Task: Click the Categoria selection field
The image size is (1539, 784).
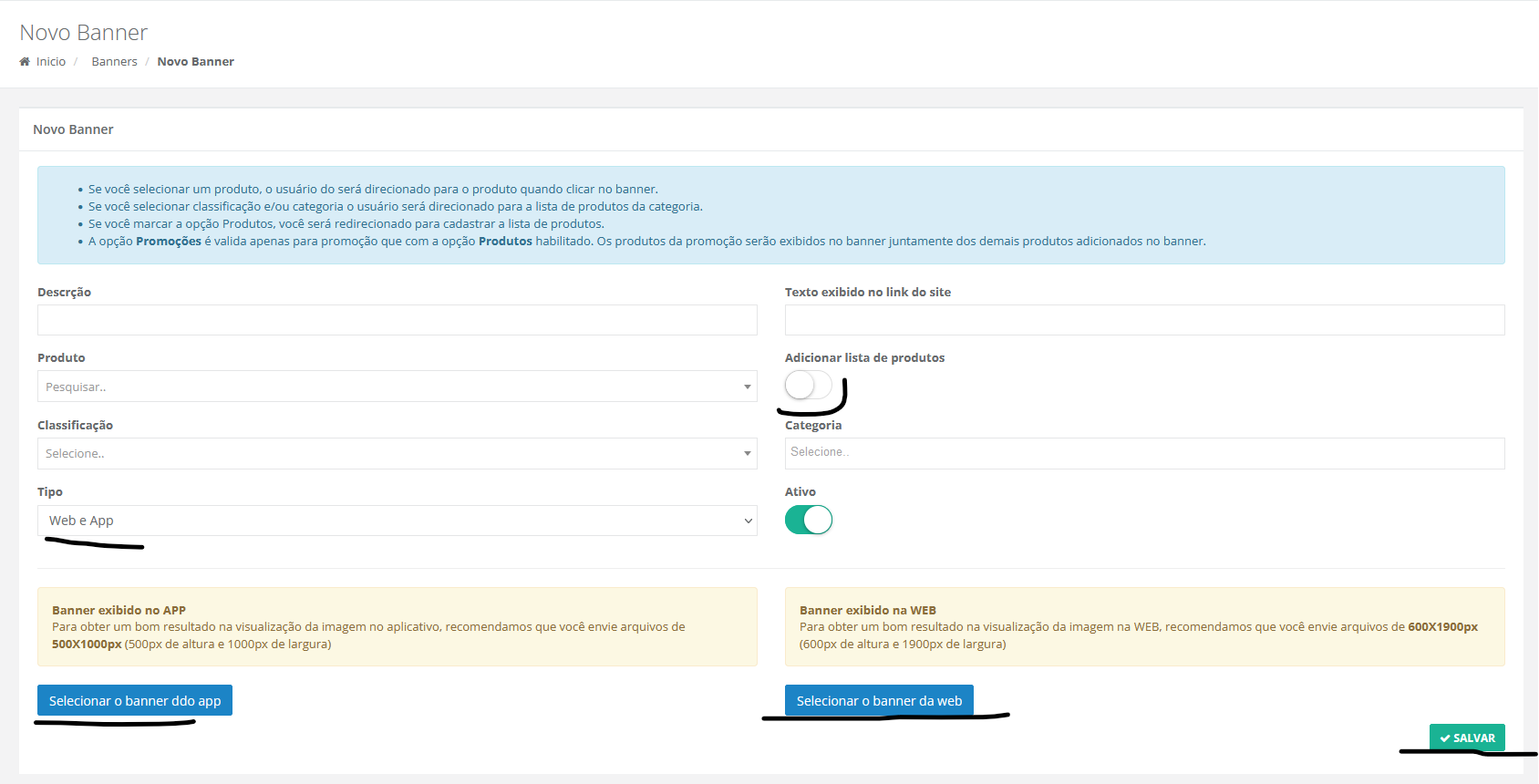Action: (1144, 453)
